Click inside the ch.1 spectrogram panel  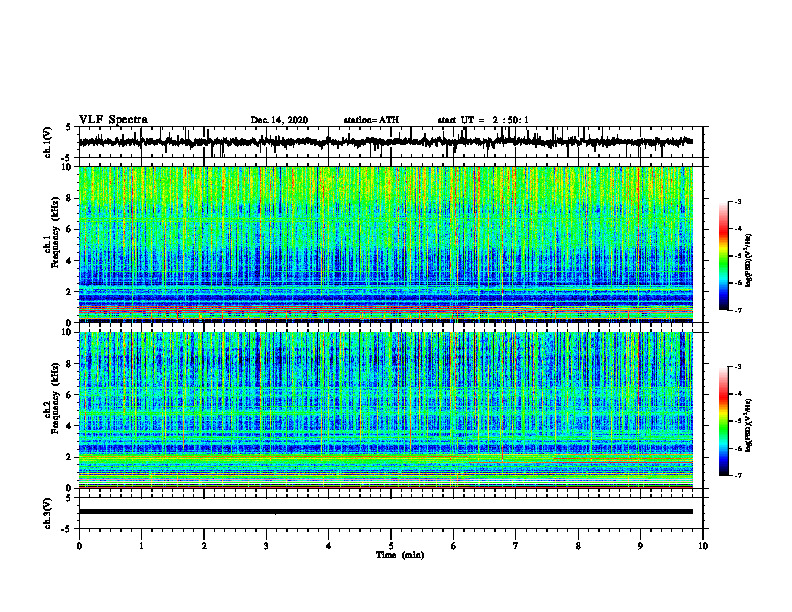(x=386, y=244)
